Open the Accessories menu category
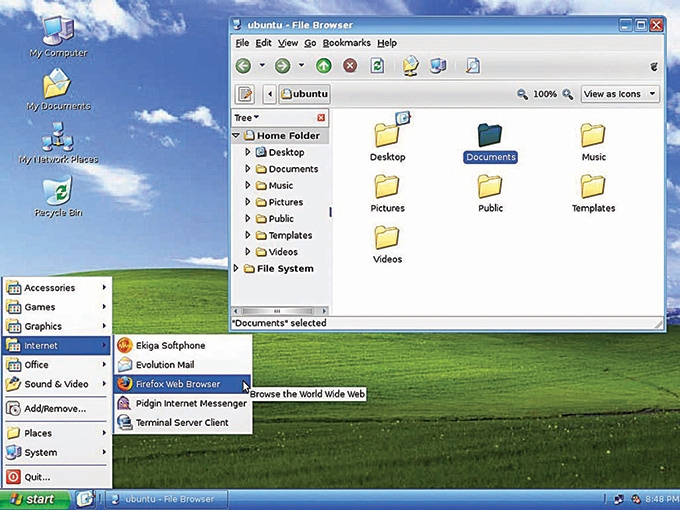 [56, 288]
